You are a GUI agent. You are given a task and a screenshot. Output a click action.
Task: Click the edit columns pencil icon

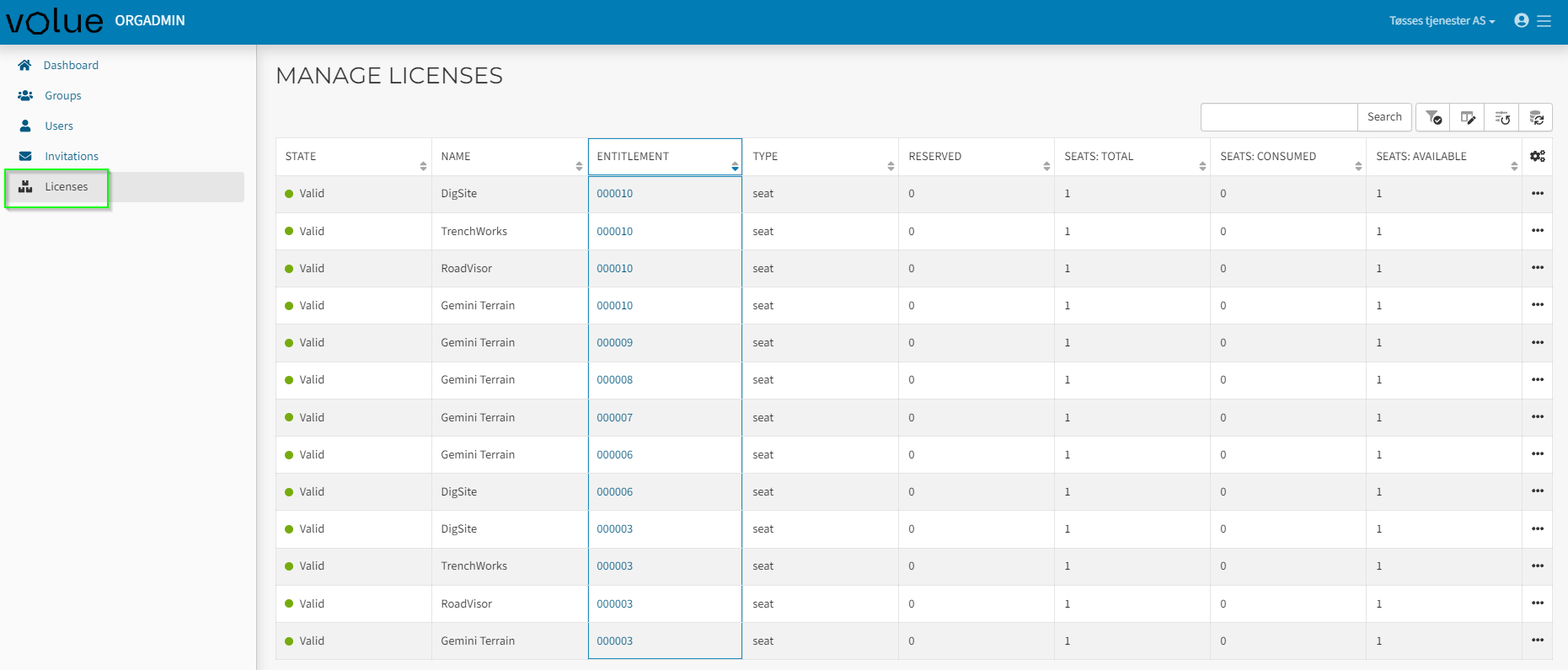(x=1468, y=118)
